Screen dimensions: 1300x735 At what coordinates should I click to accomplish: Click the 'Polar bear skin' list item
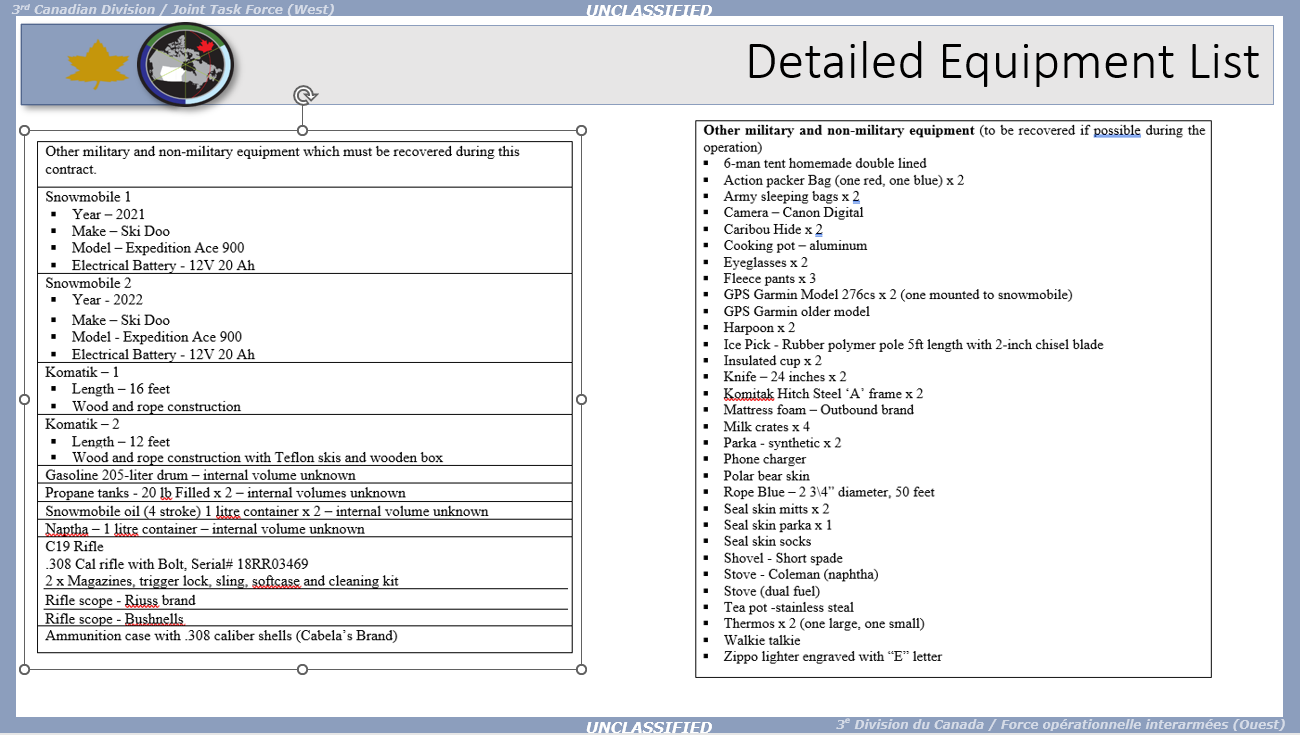[766, 476]
